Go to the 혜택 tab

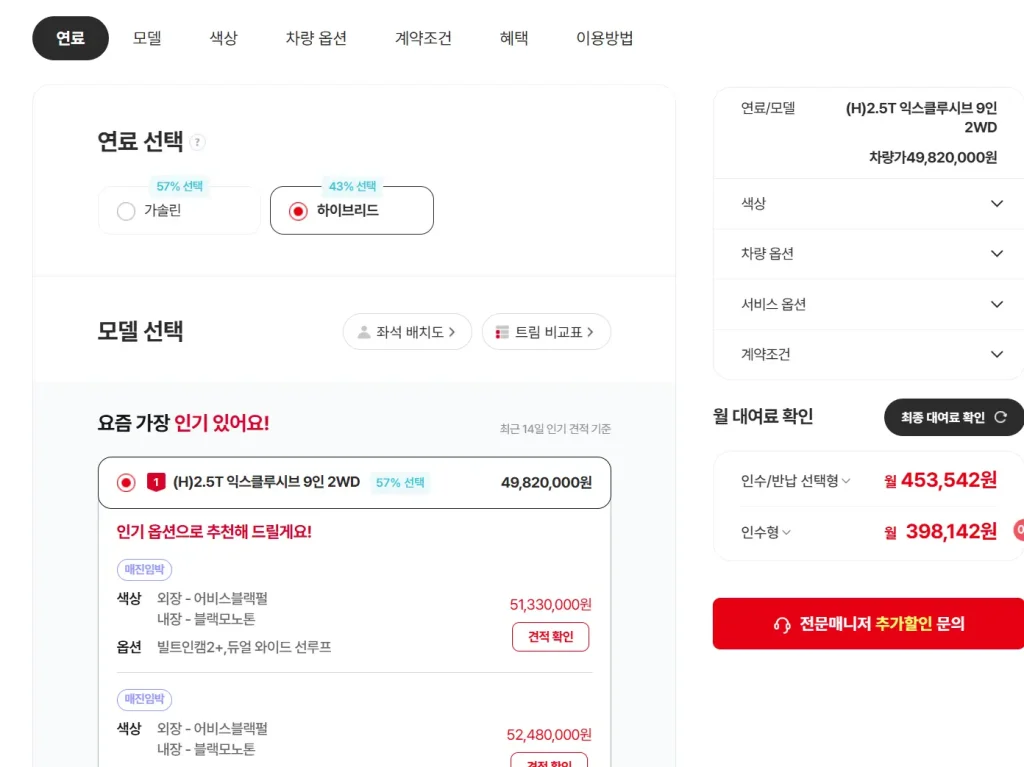[x=514, y=38]
